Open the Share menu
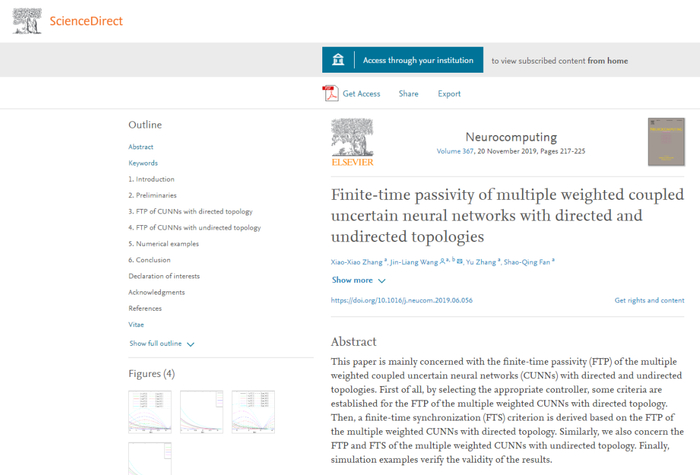The image size is (700, 475). tap(408, 94)
